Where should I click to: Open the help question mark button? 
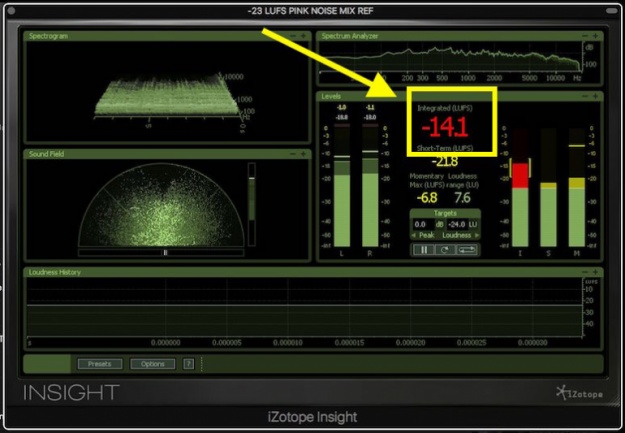pyautogui.click(x=189, y=364)
